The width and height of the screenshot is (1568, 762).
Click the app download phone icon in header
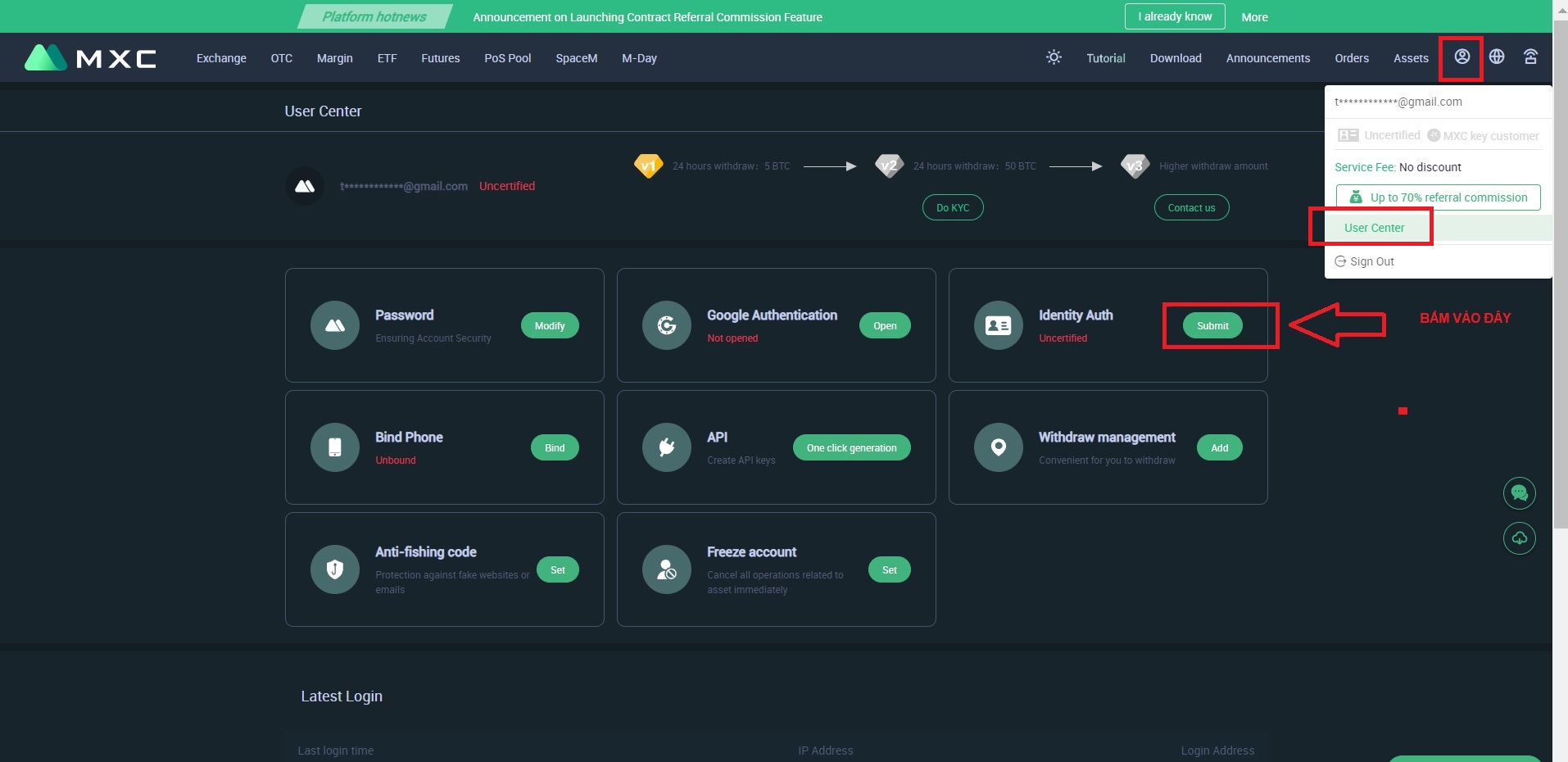pos(1530,57)
